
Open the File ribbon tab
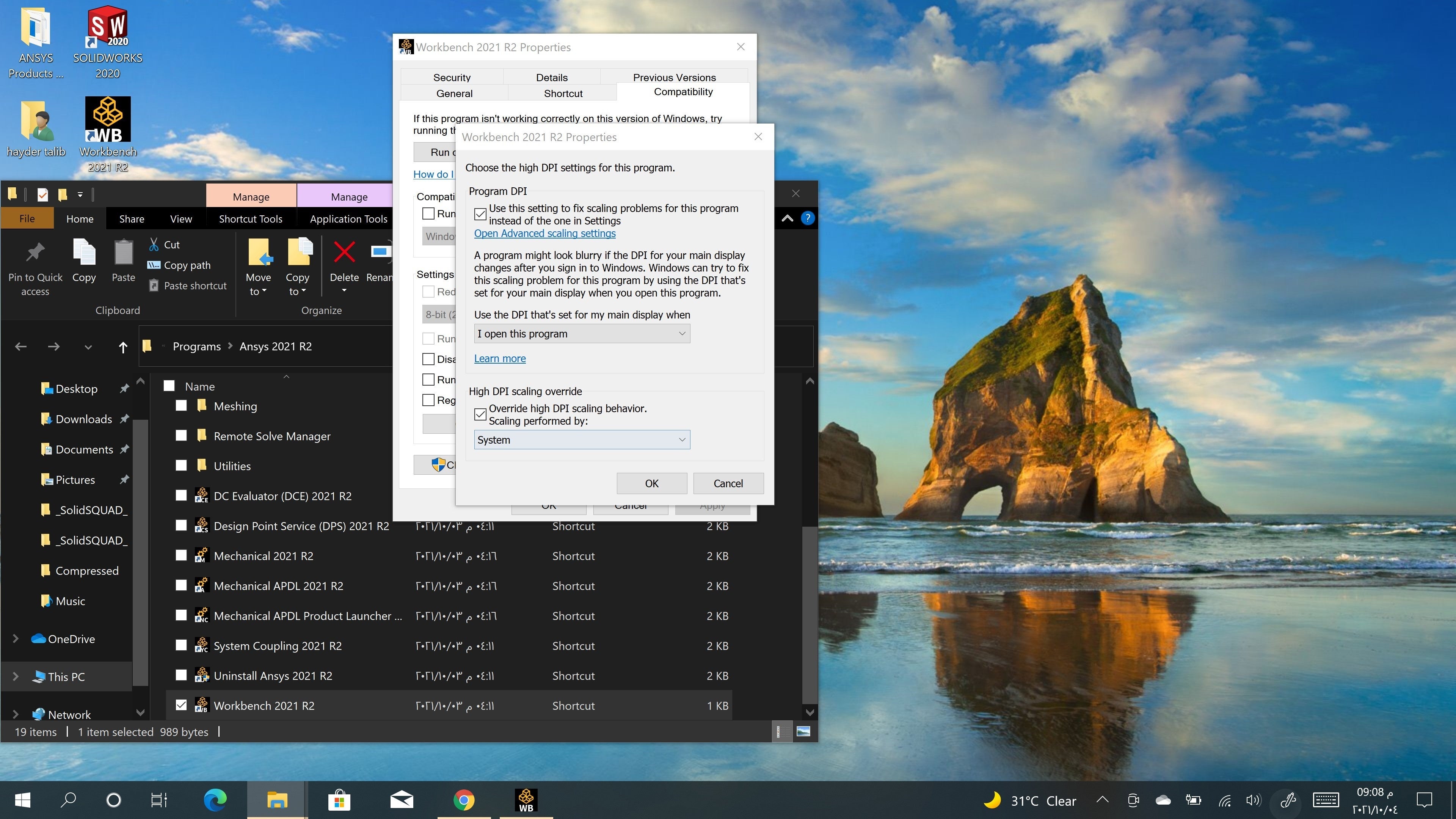(x=27, y=219)
